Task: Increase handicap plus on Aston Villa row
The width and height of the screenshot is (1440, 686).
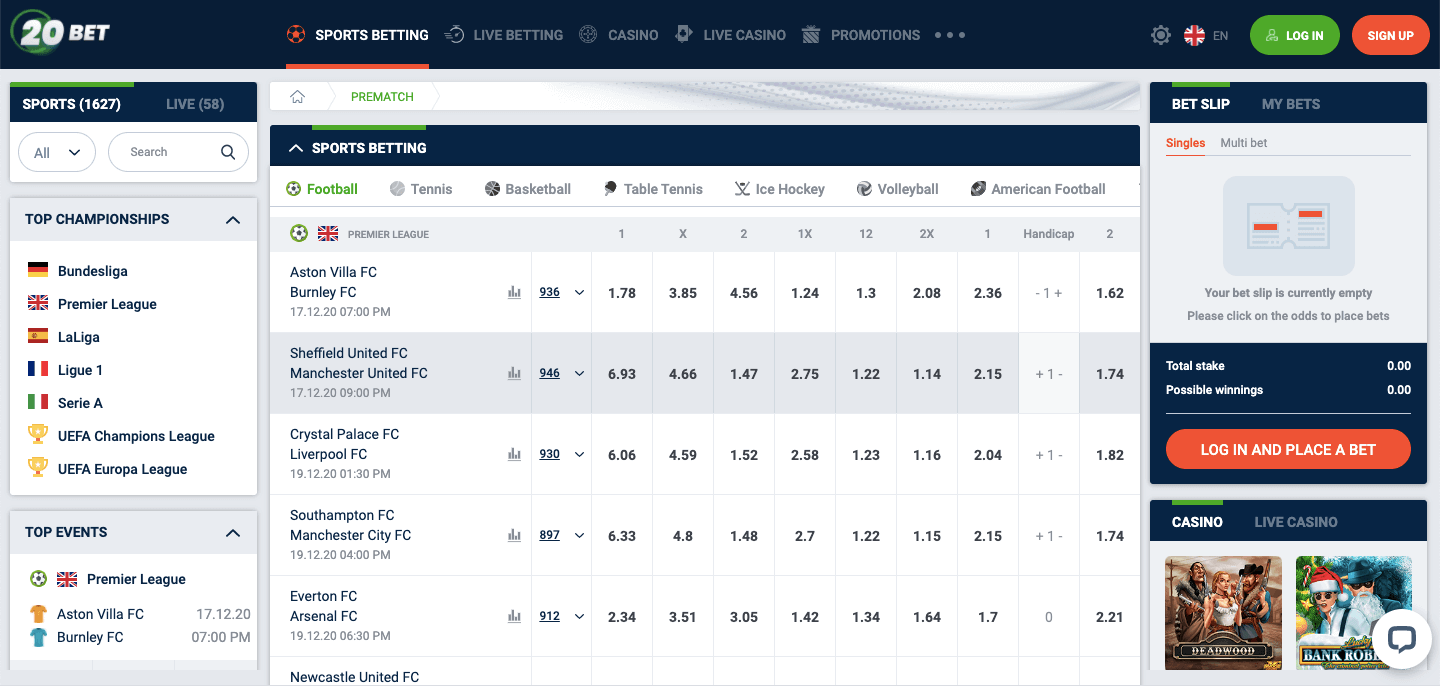Action: click(1058, 293)
